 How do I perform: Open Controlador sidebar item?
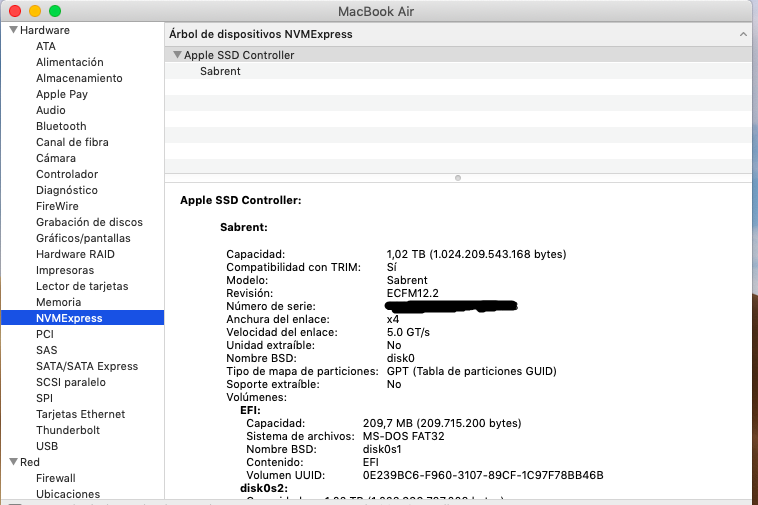(67, 173)
